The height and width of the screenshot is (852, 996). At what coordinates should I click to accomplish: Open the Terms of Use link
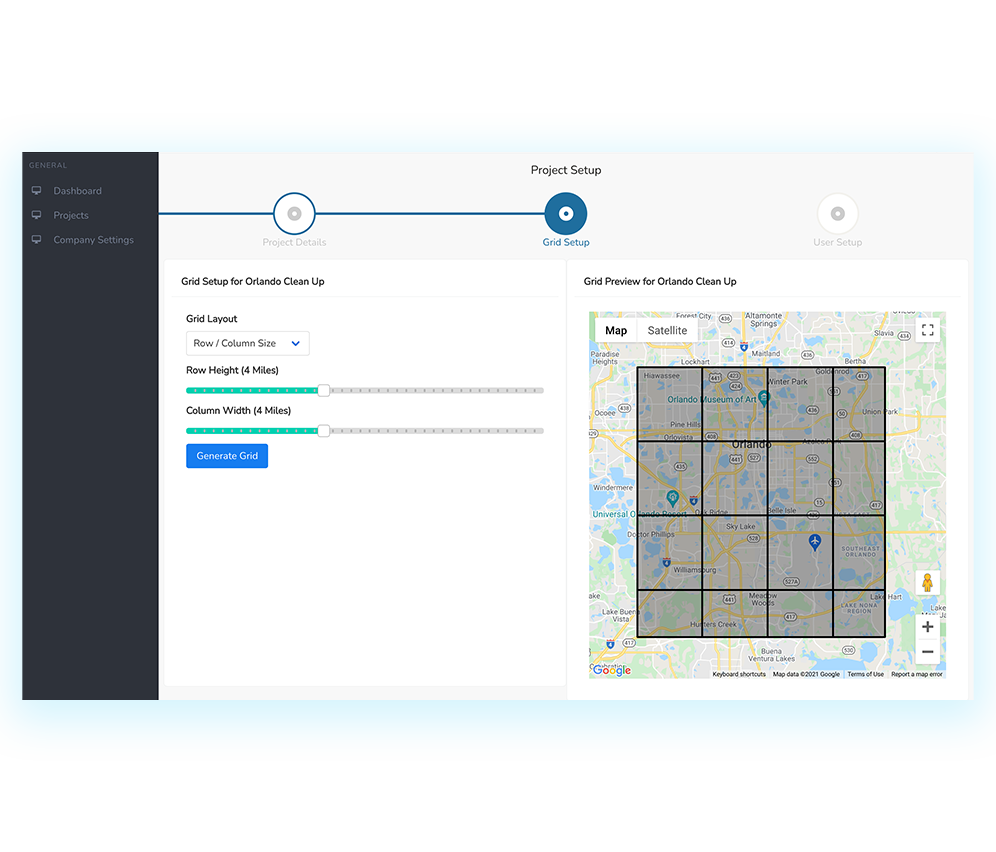coord(865,674)
